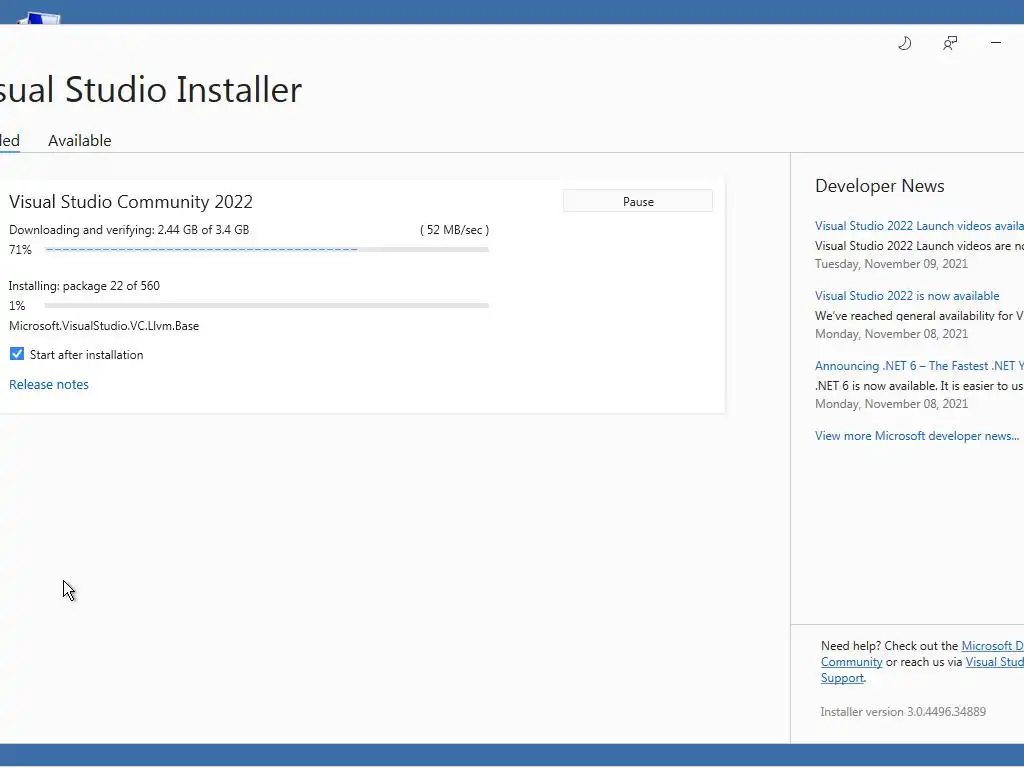Open Visual Studio 2022 Launch videos article
The height and width of the screenshot is (768, 1024).
pyautogui.click(x=919, y=226)
